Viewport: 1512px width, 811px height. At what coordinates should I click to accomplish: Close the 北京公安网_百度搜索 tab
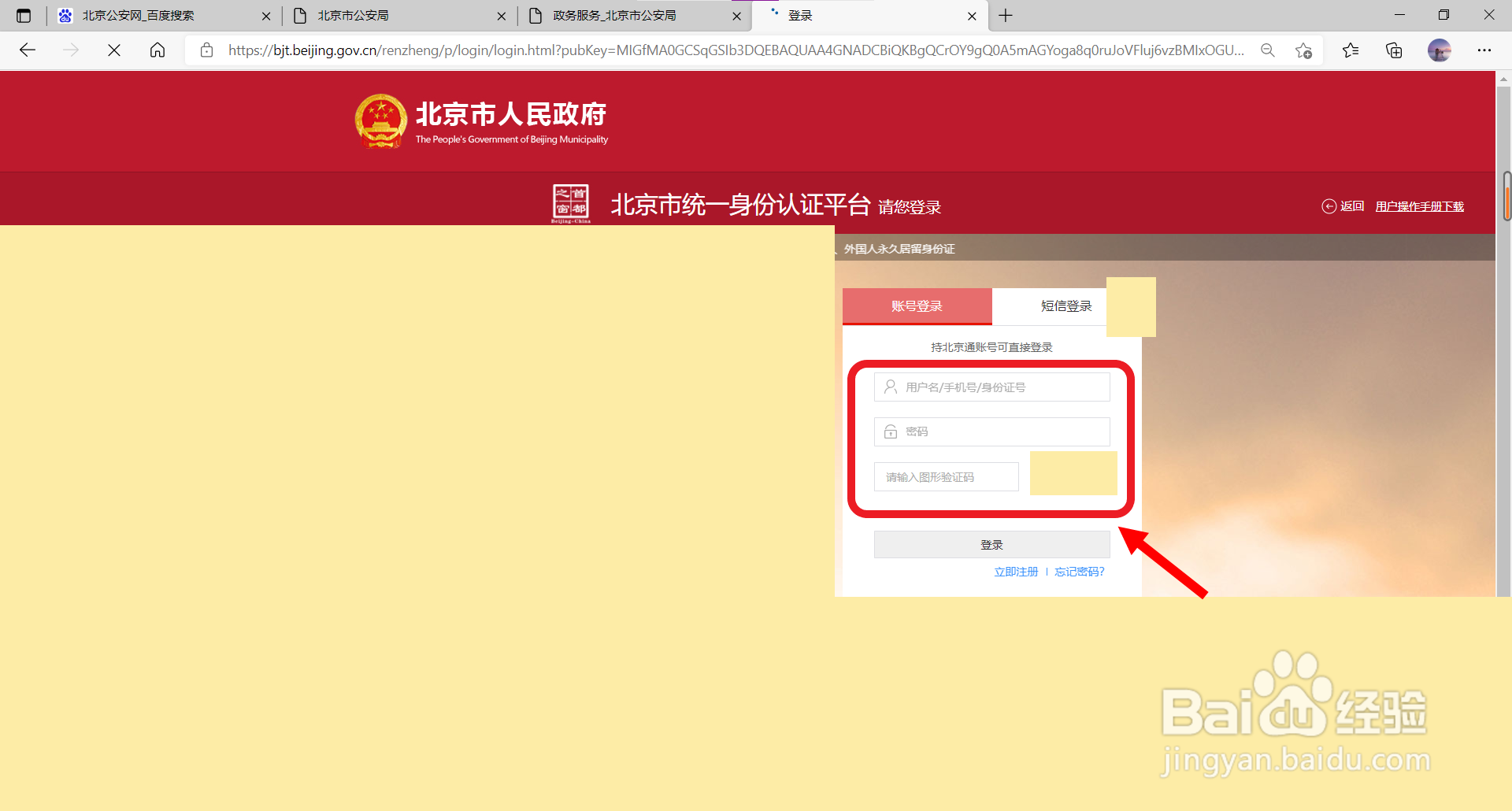point(266,16)
